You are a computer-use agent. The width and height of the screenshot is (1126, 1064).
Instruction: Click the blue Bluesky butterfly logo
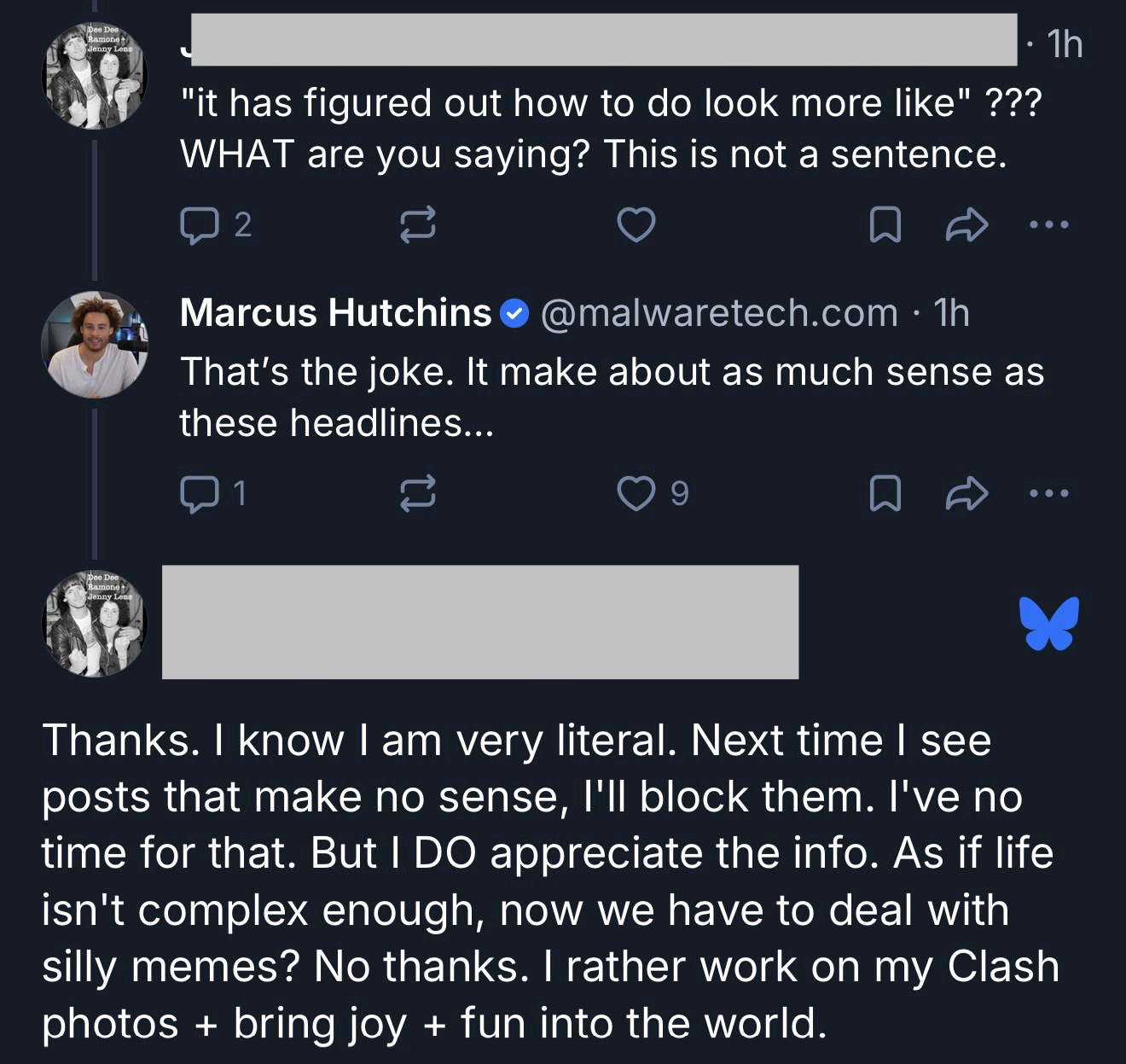click(x=1048, y=623)
